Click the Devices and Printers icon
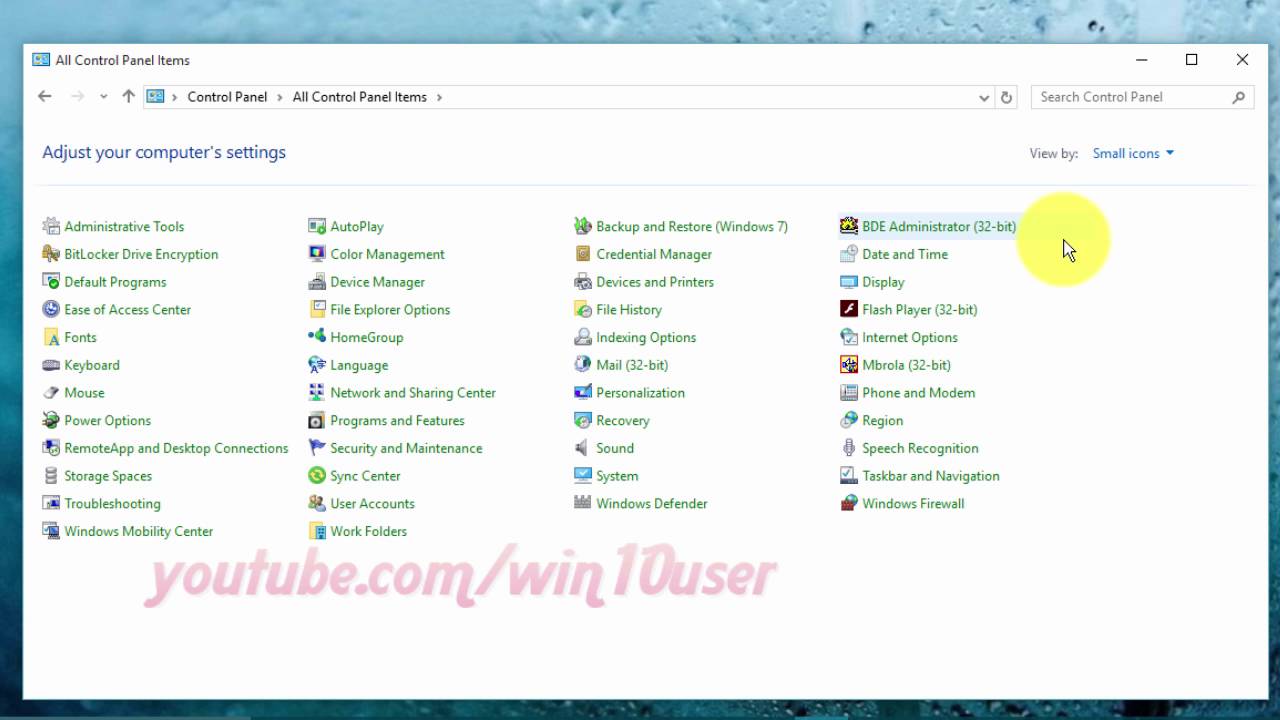The width and height of the screenshot is (1280, 720). coord(583,282)
